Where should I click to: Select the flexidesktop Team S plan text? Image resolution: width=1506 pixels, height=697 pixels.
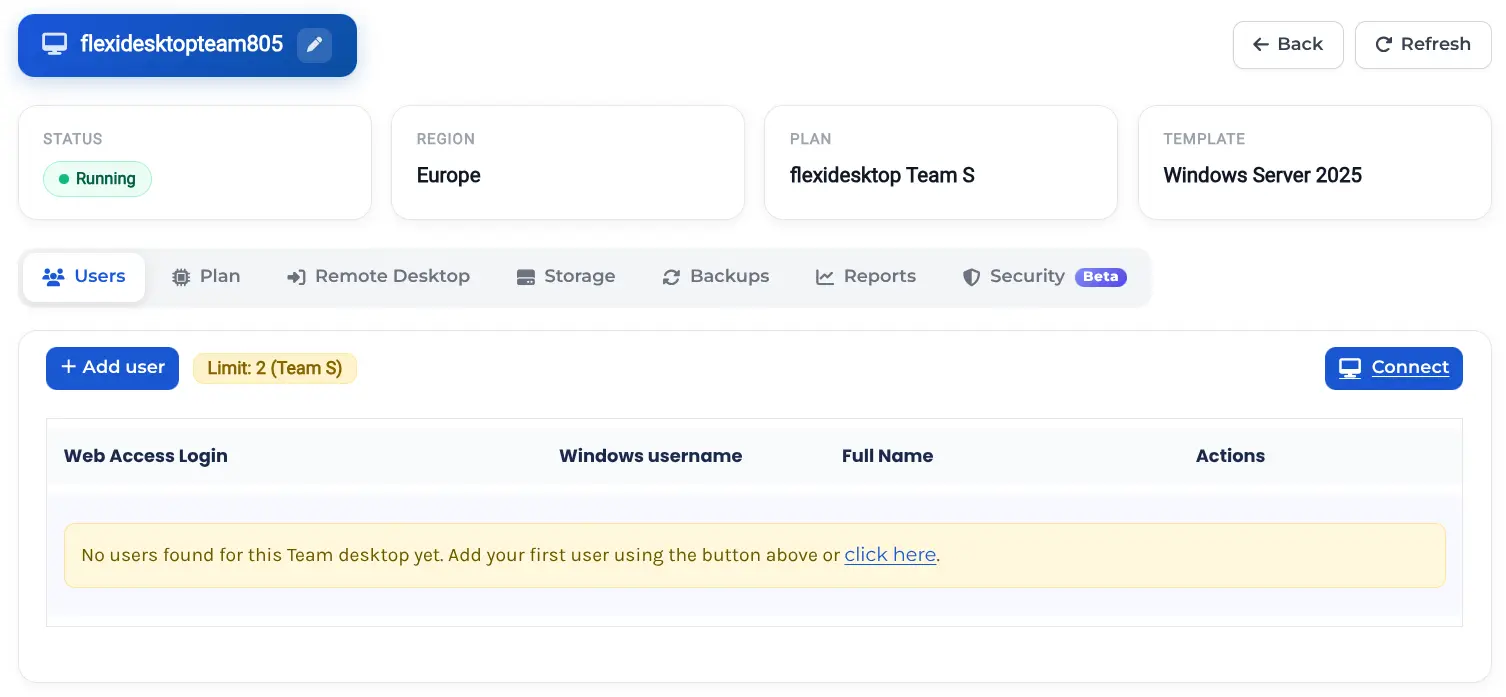pos(882,176)
